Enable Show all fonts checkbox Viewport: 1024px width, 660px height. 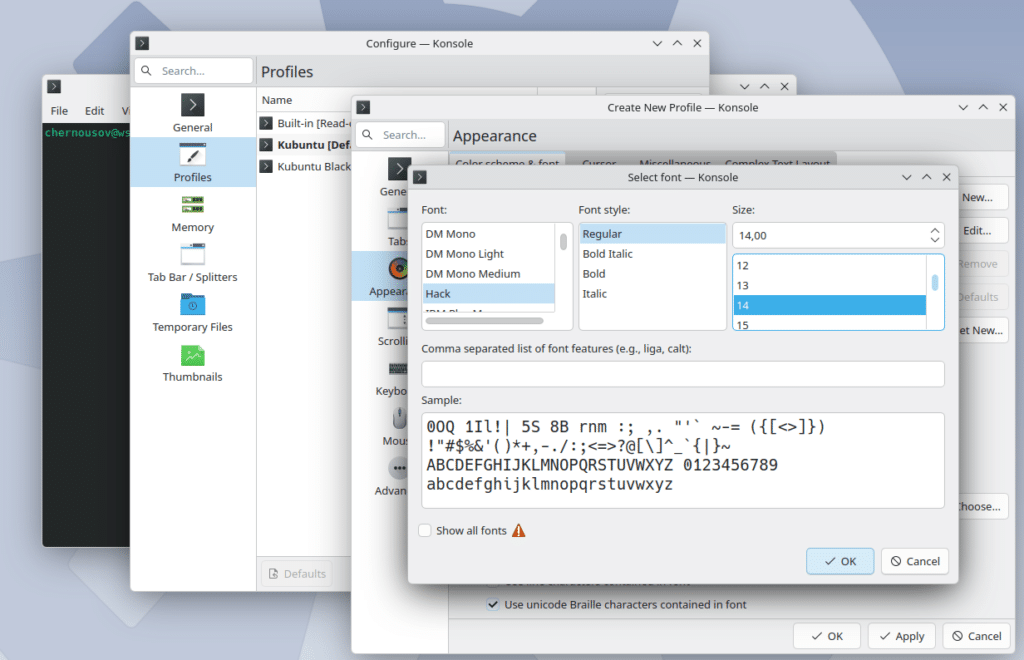pos(424,530)
